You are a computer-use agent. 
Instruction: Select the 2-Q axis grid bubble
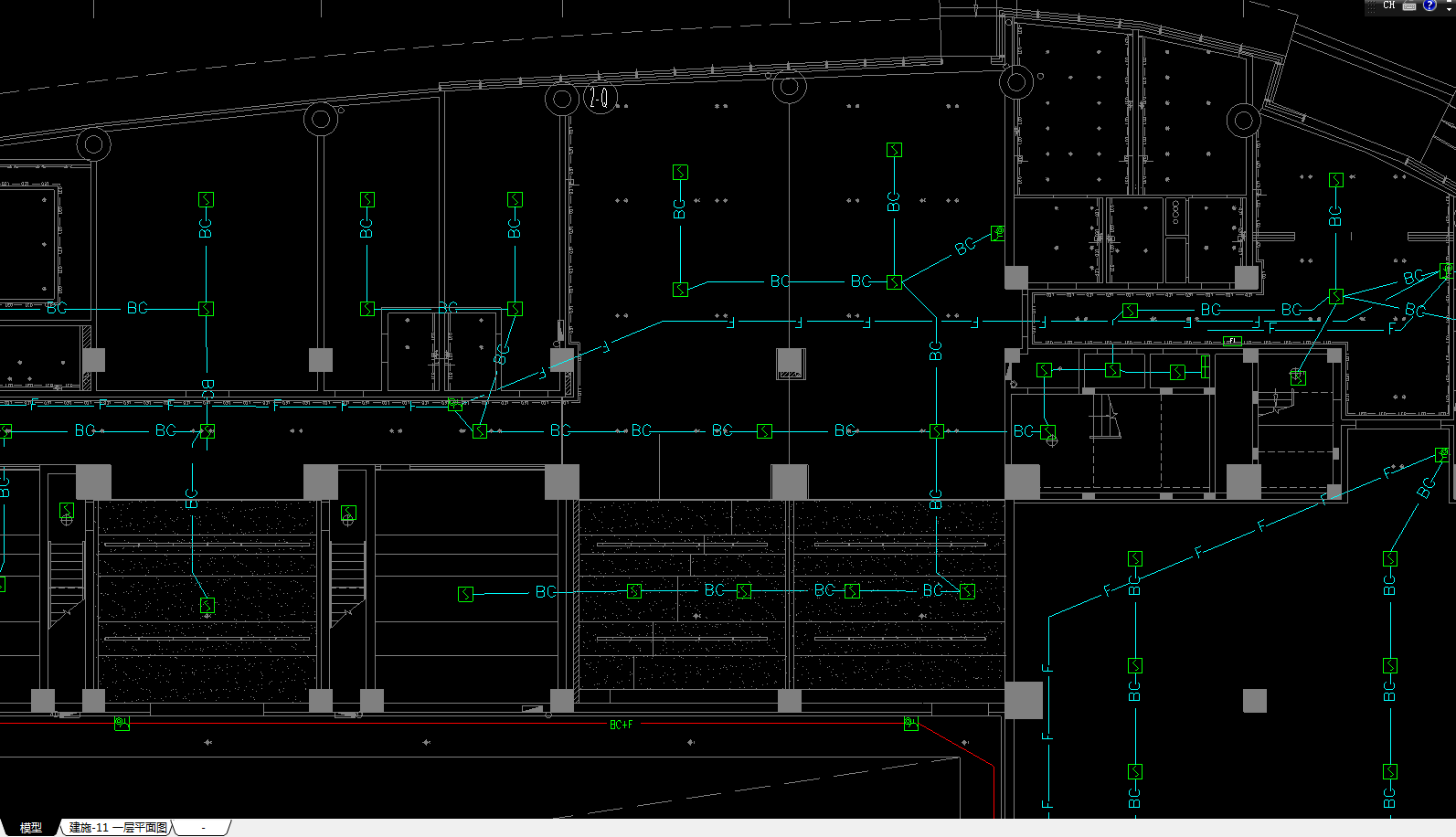coord(600,98)
